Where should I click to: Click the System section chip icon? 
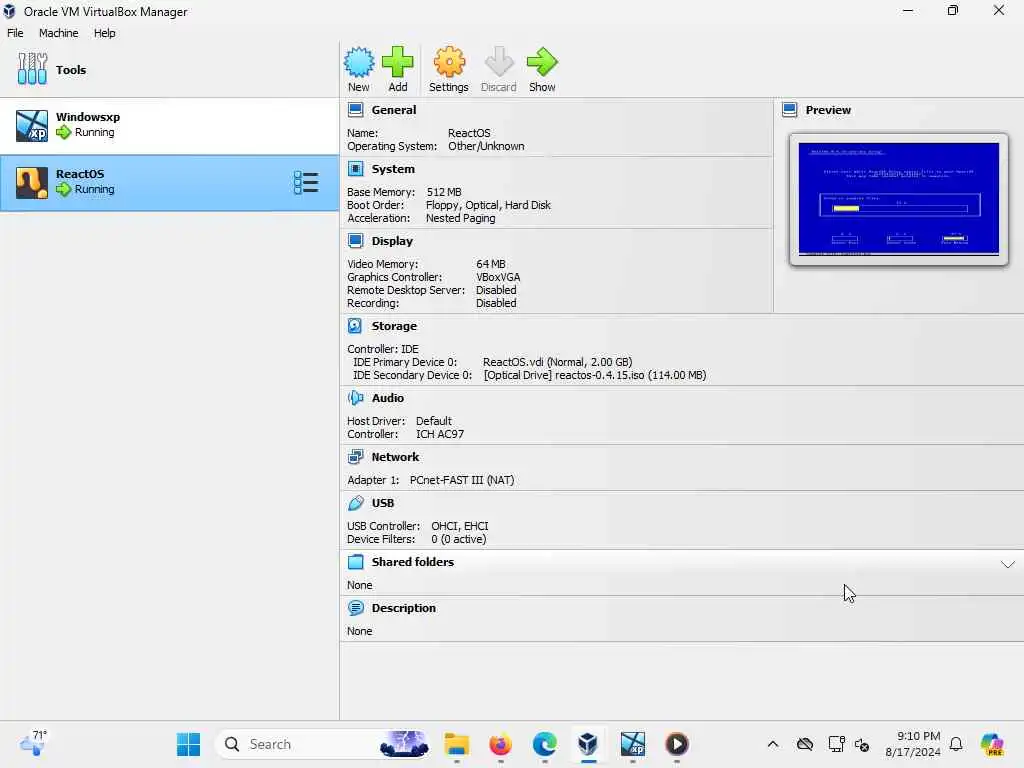(x=355, y=169)
